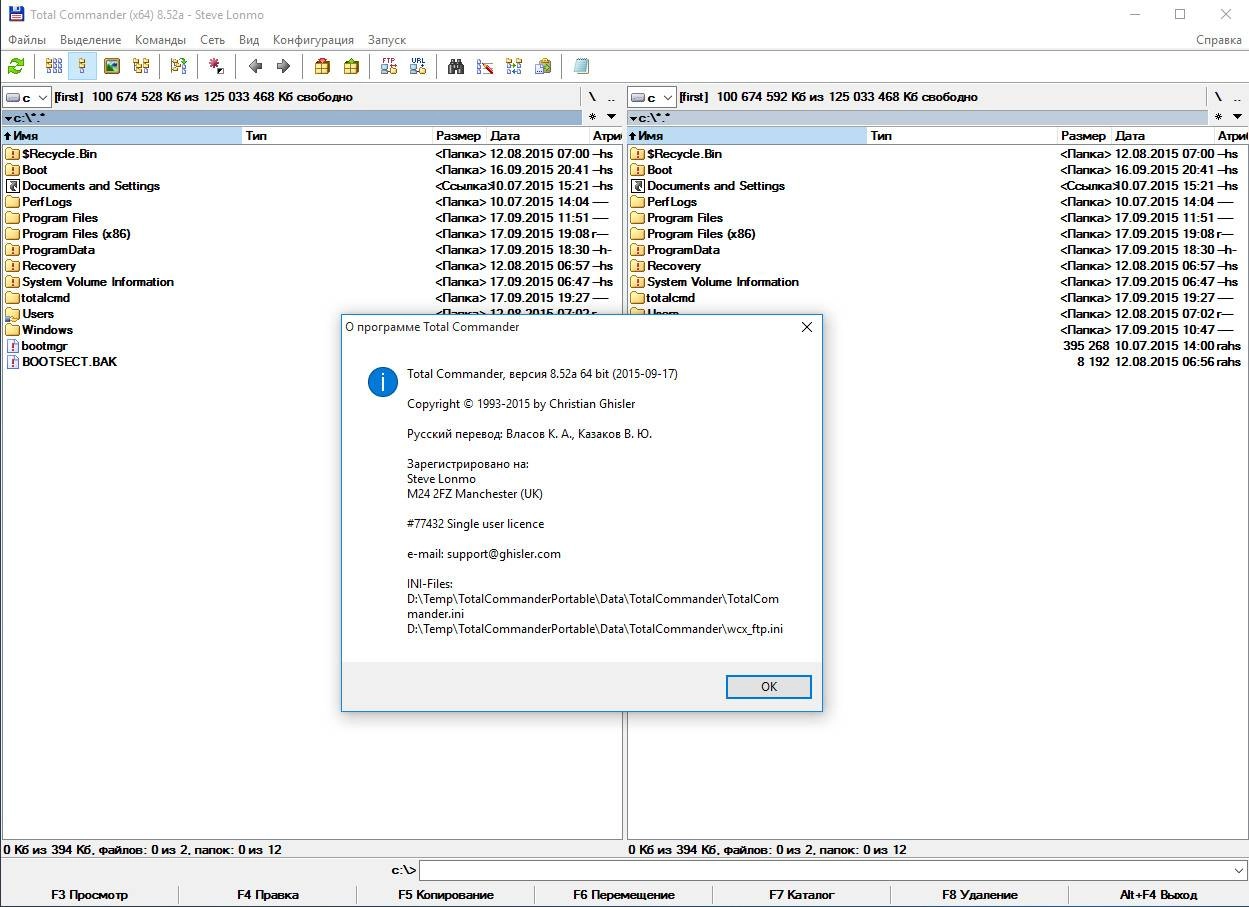
Task: Open the new FTP URL connection icon
Action: pos(418,66)
